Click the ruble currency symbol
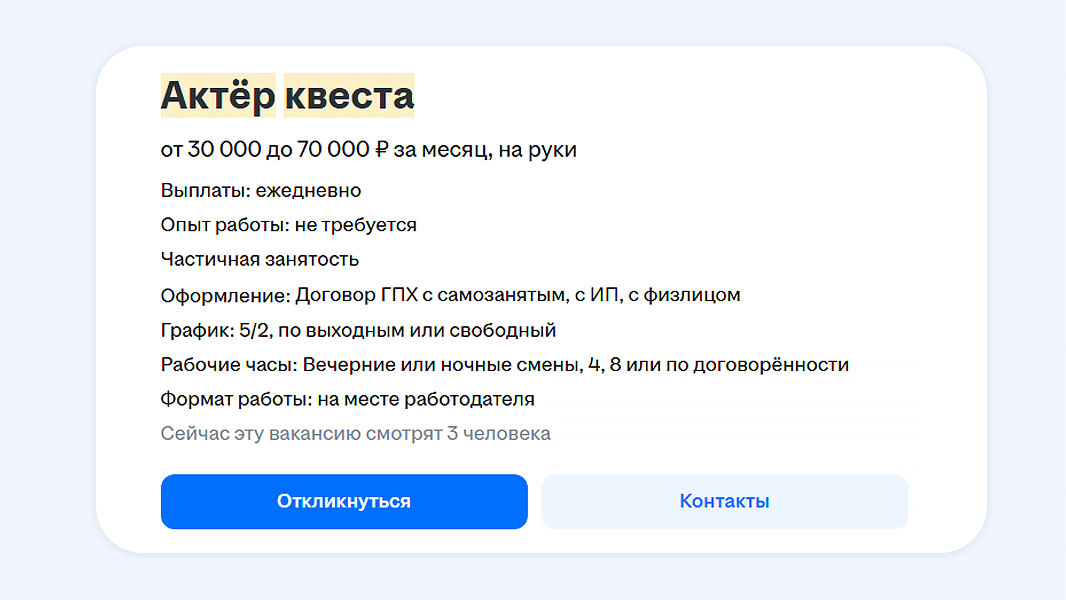The width and height of the screenshot is (1066, 600). click(380, 150)
